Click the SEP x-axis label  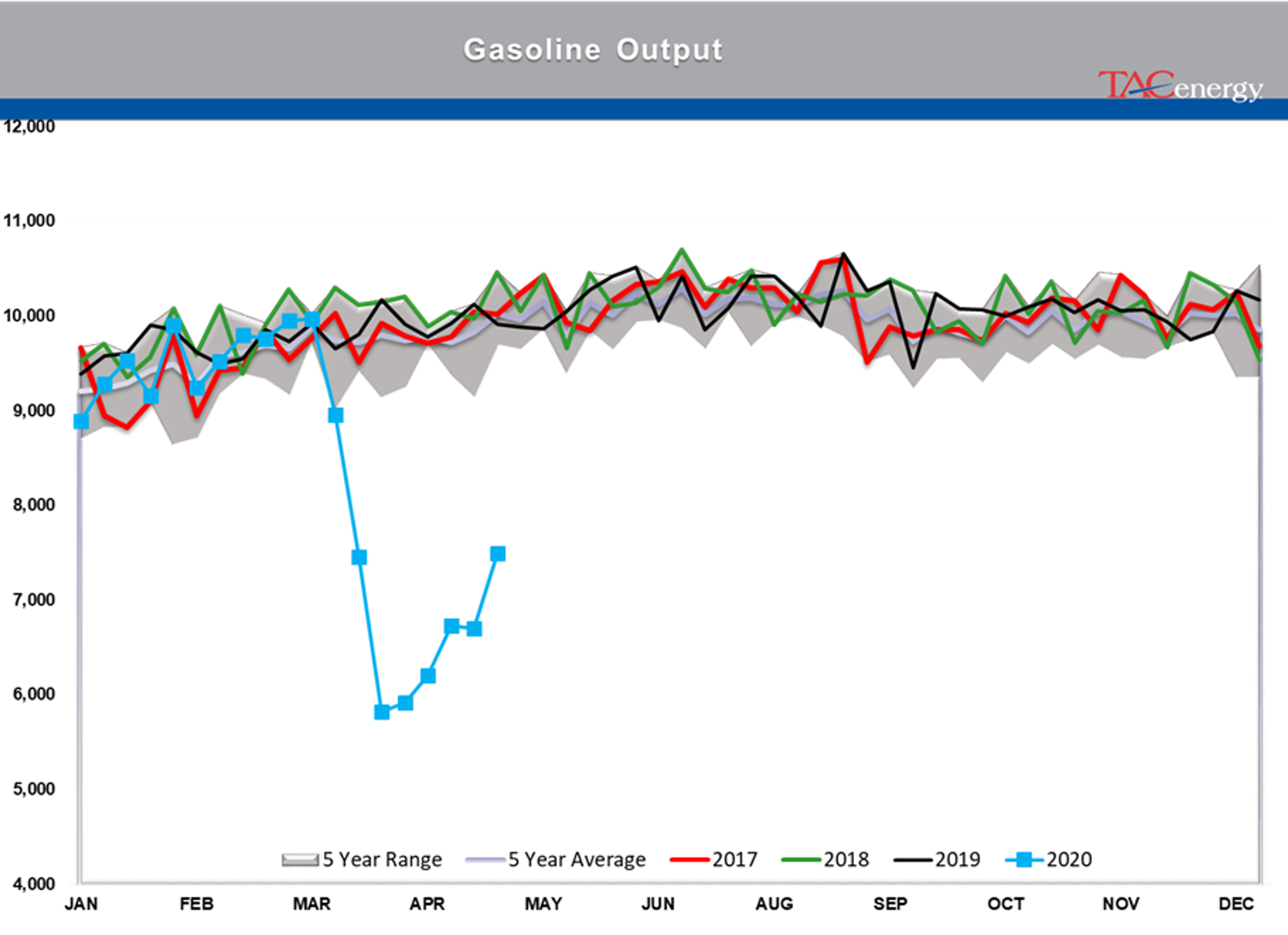[x=890, y=904]
